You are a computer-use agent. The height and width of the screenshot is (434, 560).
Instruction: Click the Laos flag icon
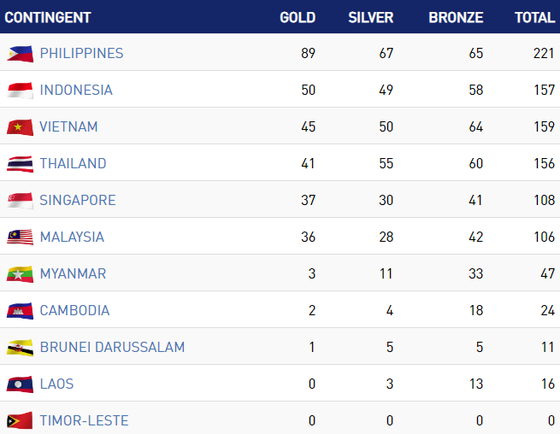click(x=20, y=384)
